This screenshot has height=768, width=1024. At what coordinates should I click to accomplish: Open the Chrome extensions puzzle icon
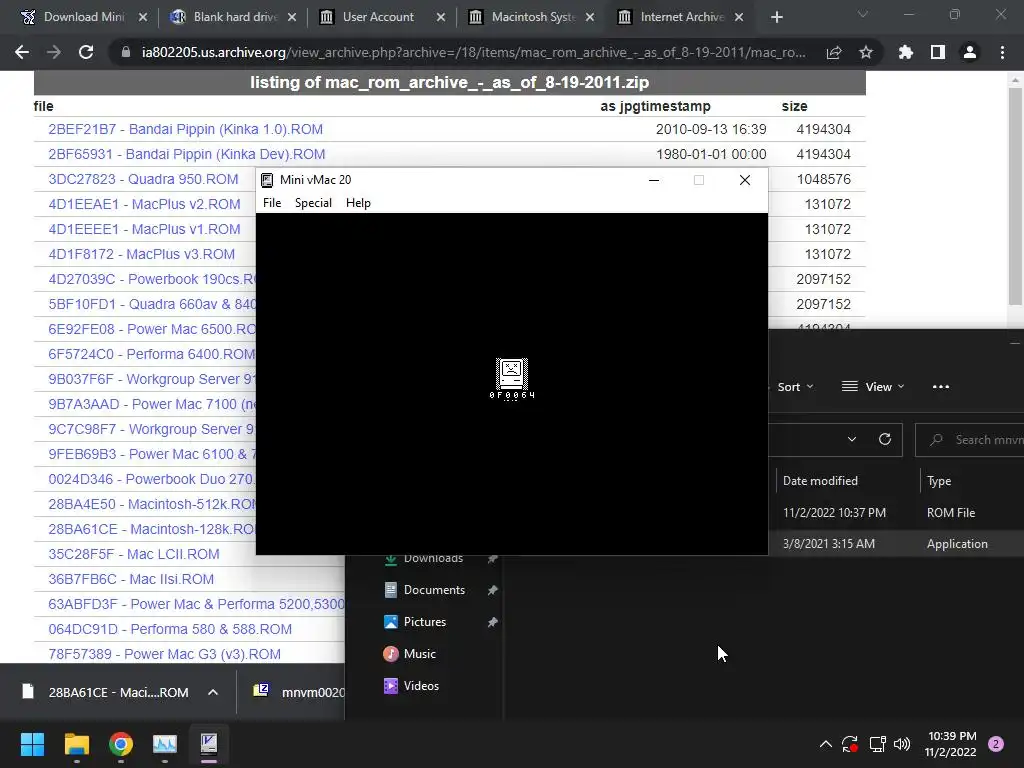tap(906, 52)
